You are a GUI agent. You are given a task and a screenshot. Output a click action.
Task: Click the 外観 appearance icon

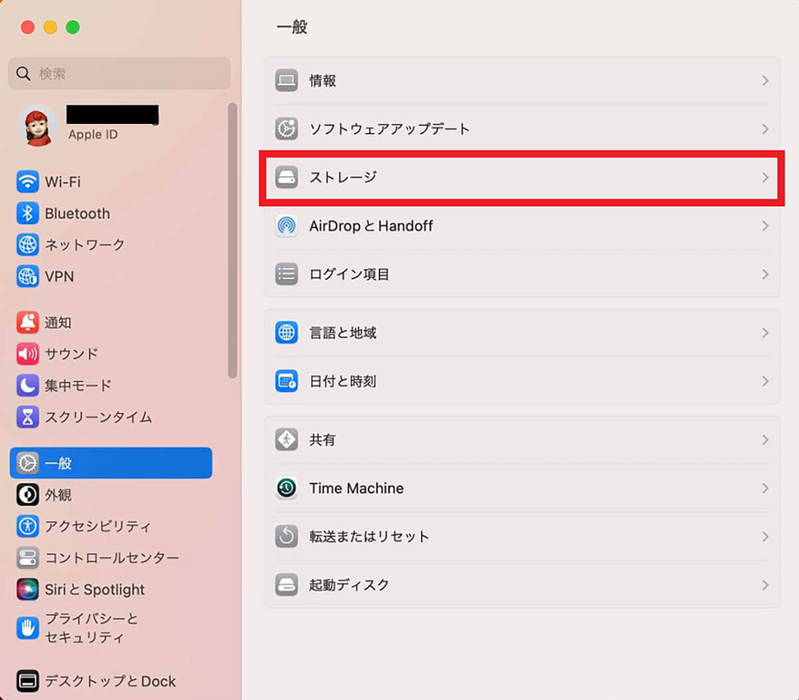28,494
